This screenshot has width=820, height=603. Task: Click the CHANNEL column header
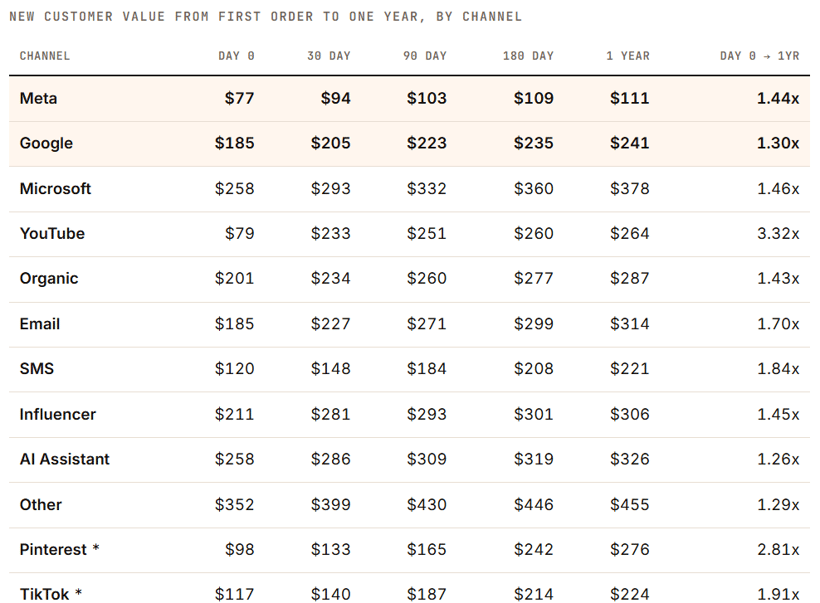(x=44, y=56)
